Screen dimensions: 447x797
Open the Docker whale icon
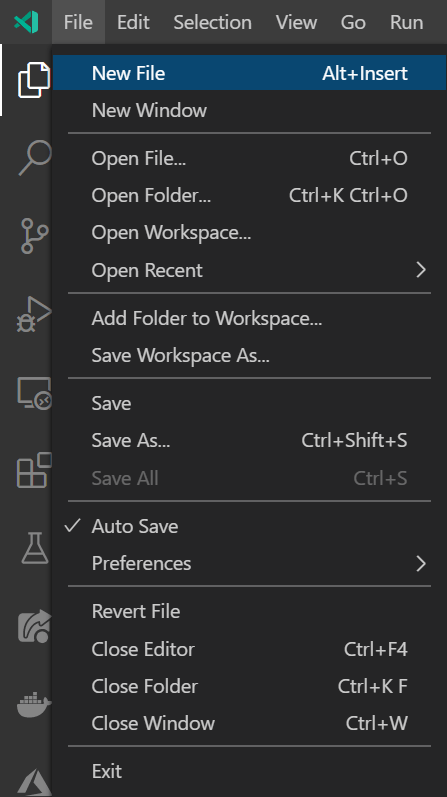[x=34, y=704]
